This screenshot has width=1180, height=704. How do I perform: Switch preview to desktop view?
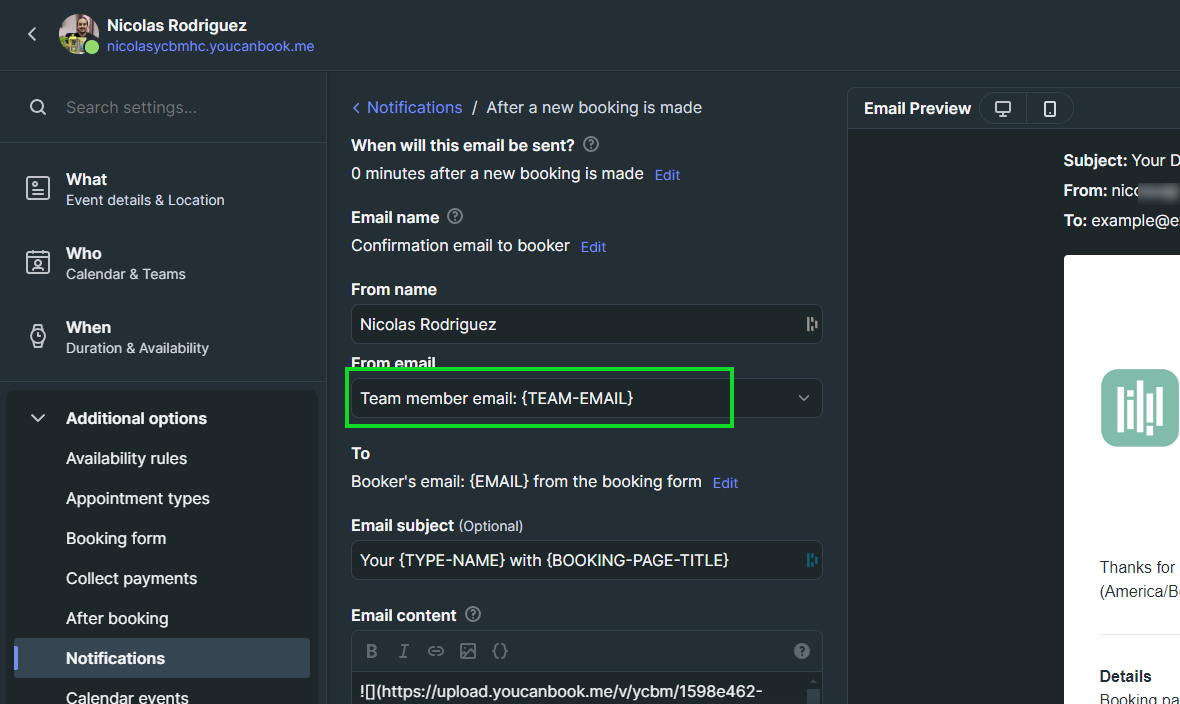1003,108
